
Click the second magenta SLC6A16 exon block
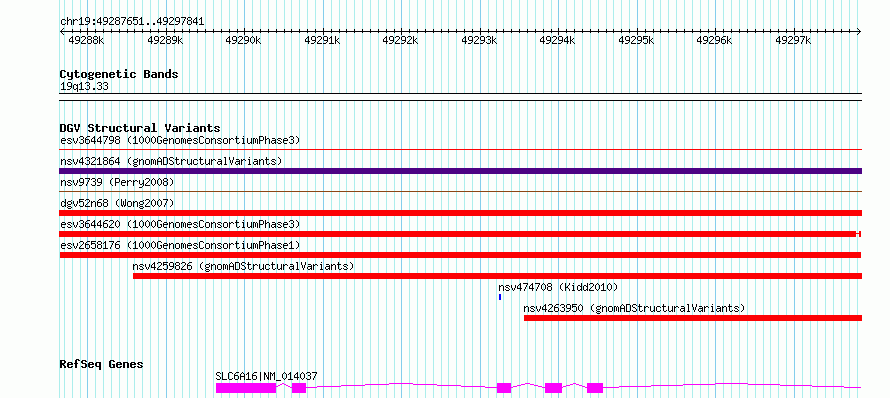click(299, 388)
